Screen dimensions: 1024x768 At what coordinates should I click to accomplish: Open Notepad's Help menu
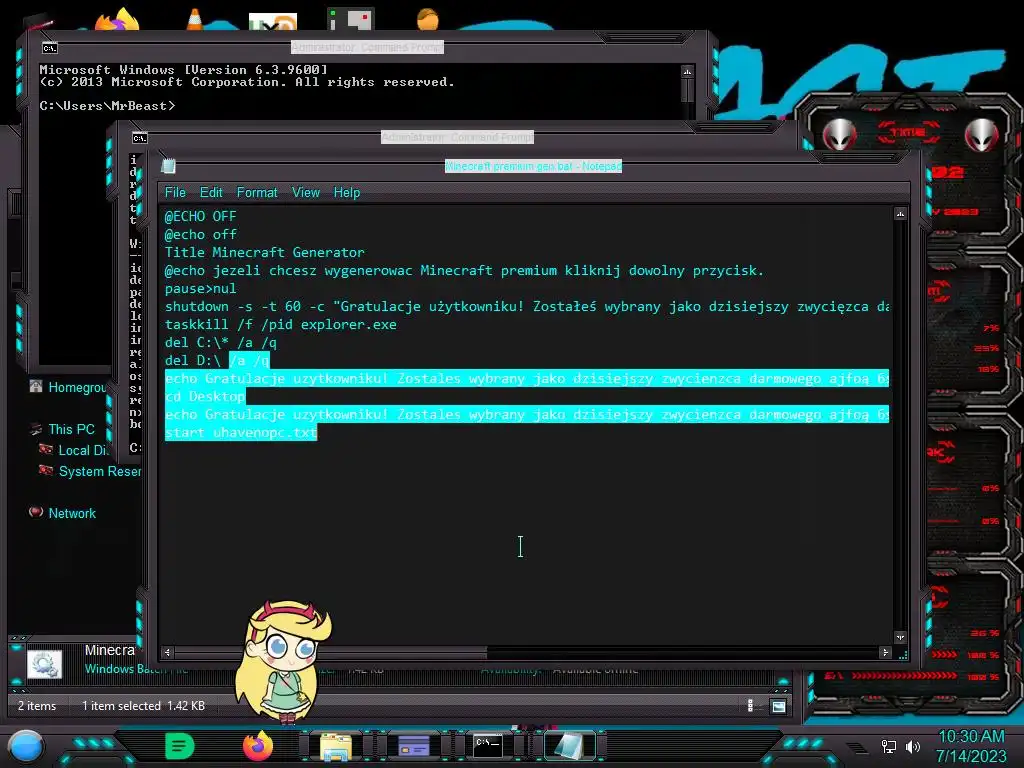[x=347, y=193]
